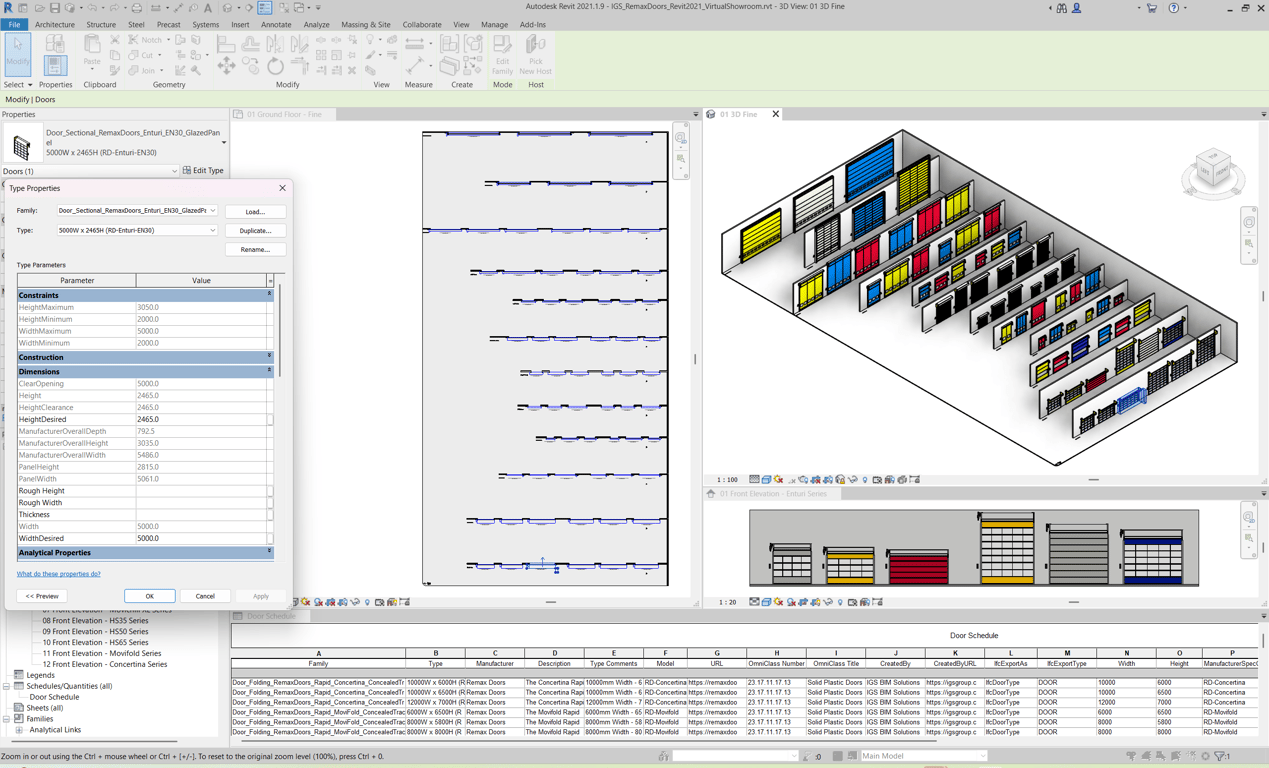Open the Type dropdown in Type Properties
The image size is (1269, 768).
point(213,231)
